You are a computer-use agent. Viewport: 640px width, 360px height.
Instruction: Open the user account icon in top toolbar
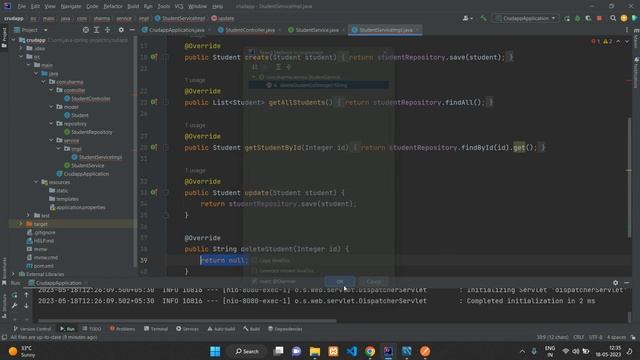(467, 18)
